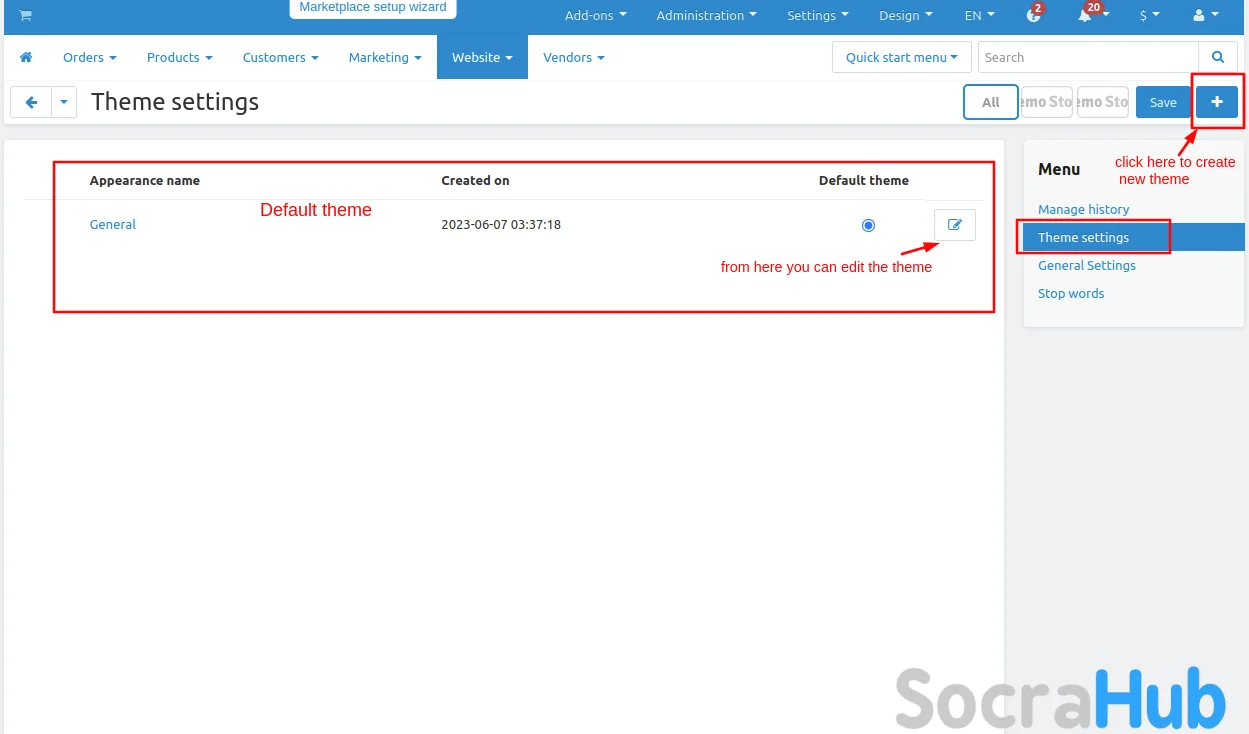Open the General appearance link
The height and width of the screenshot is (734, 1249).
coord(113,225)
